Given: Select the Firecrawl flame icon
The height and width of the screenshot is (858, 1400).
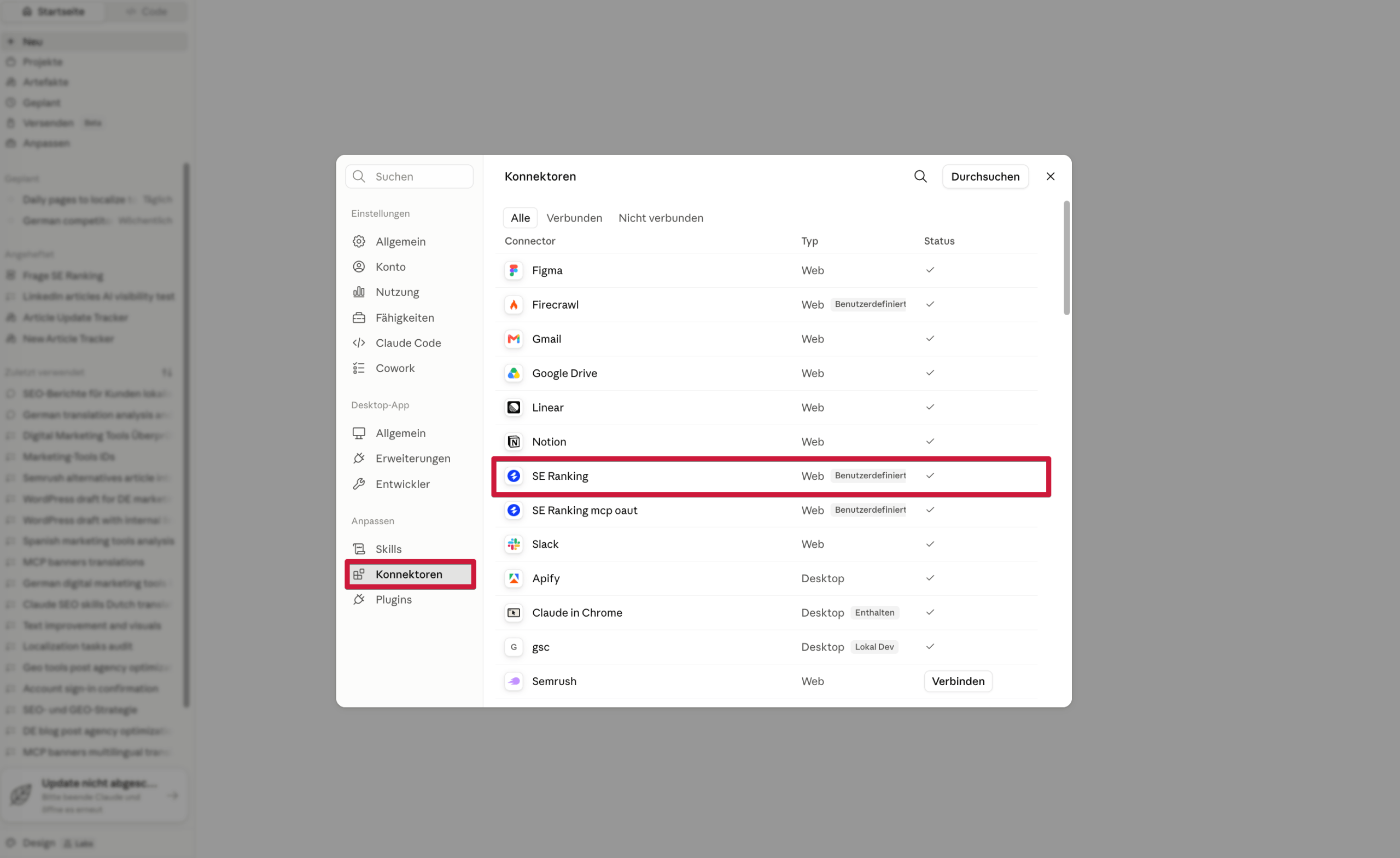Looking at the screenshot, I should coord(514,305).
